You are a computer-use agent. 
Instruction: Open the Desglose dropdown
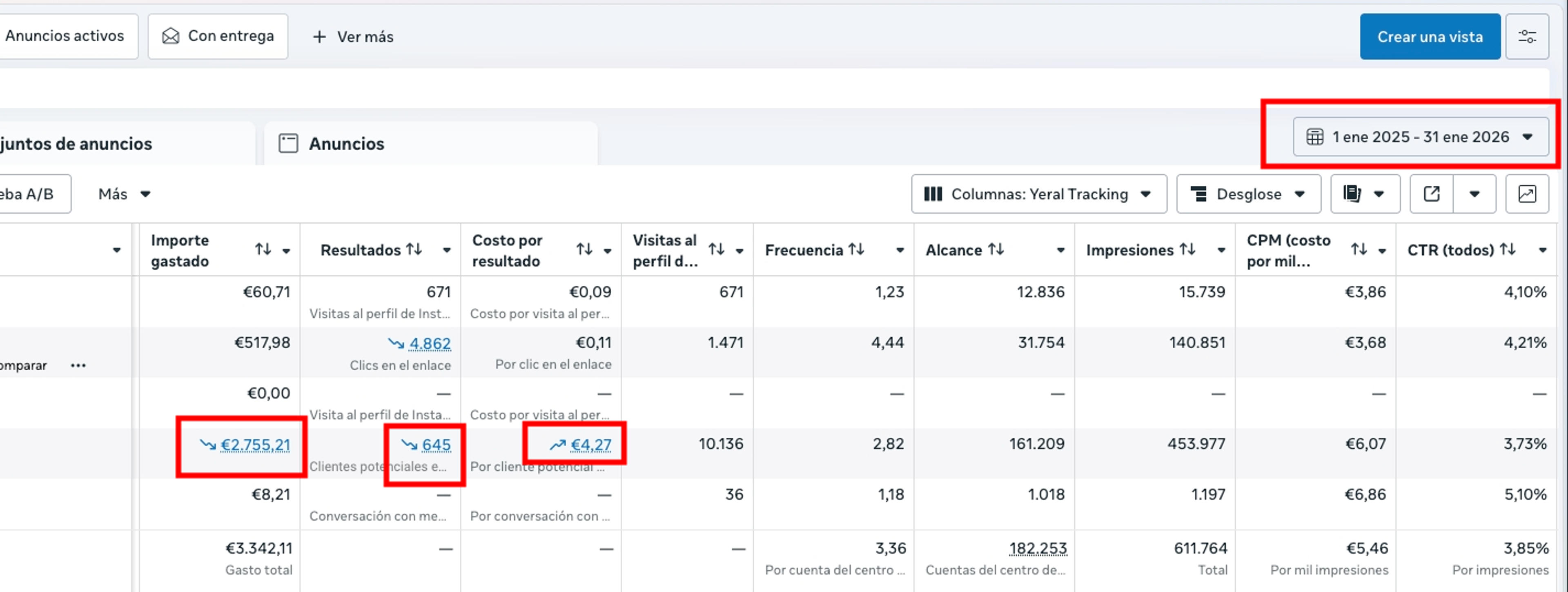pos(1248,194)
